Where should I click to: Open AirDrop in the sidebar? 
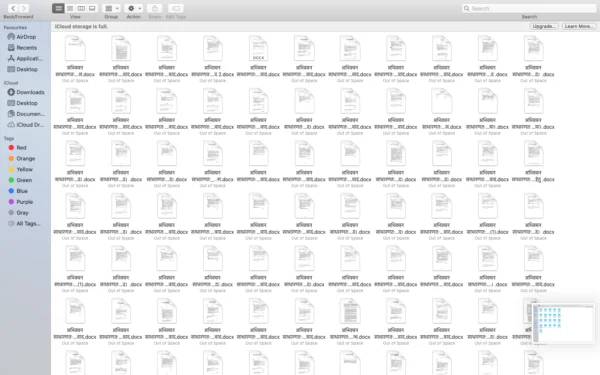point(25,37)
